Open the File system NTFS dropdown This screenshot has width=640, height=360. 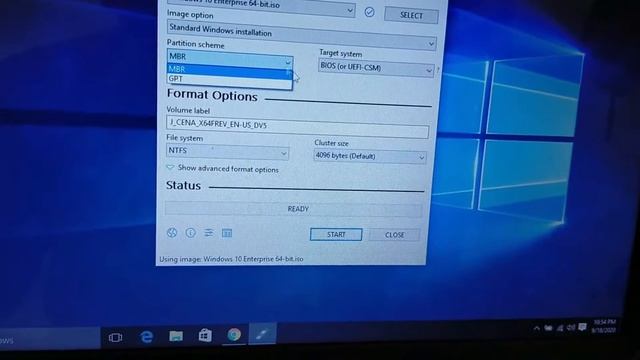coord(227,151)
